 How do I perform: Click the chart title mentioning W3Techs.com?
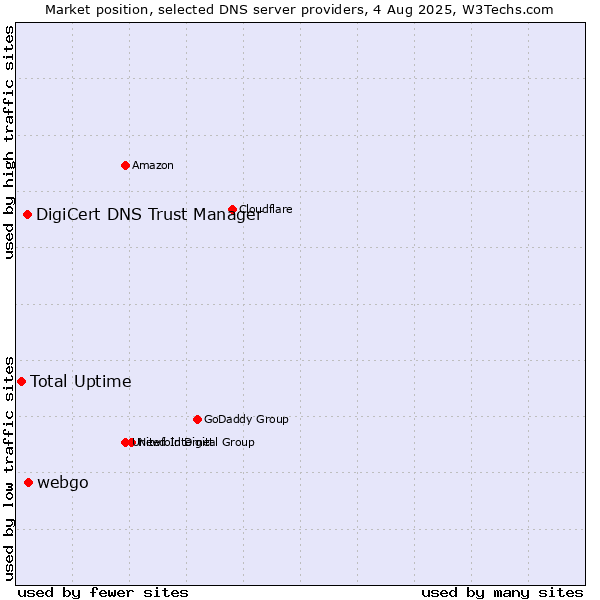point(299,10)
